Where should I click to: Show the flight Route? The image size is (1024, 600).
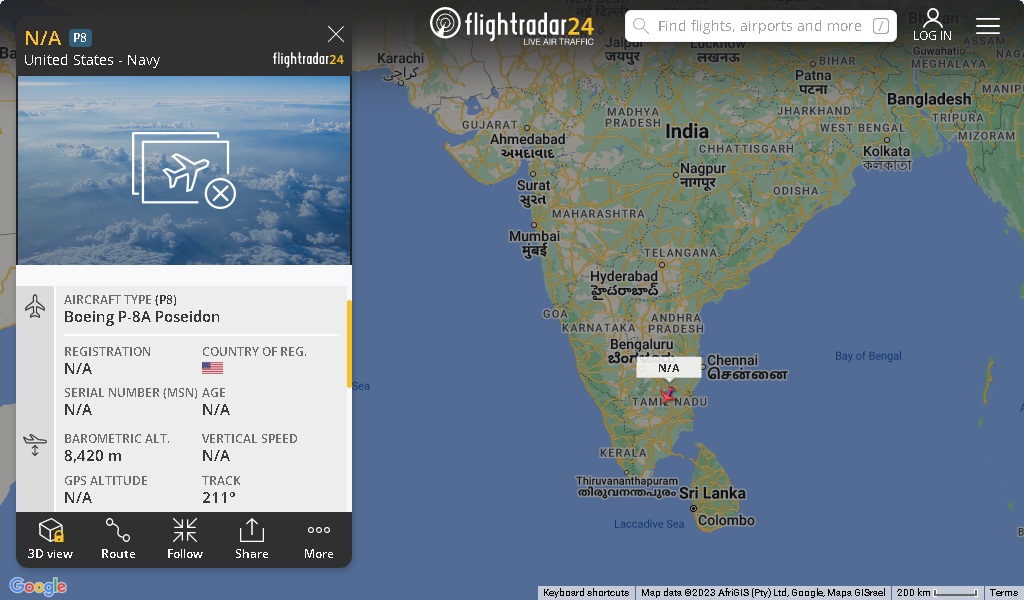coord(118,539)
